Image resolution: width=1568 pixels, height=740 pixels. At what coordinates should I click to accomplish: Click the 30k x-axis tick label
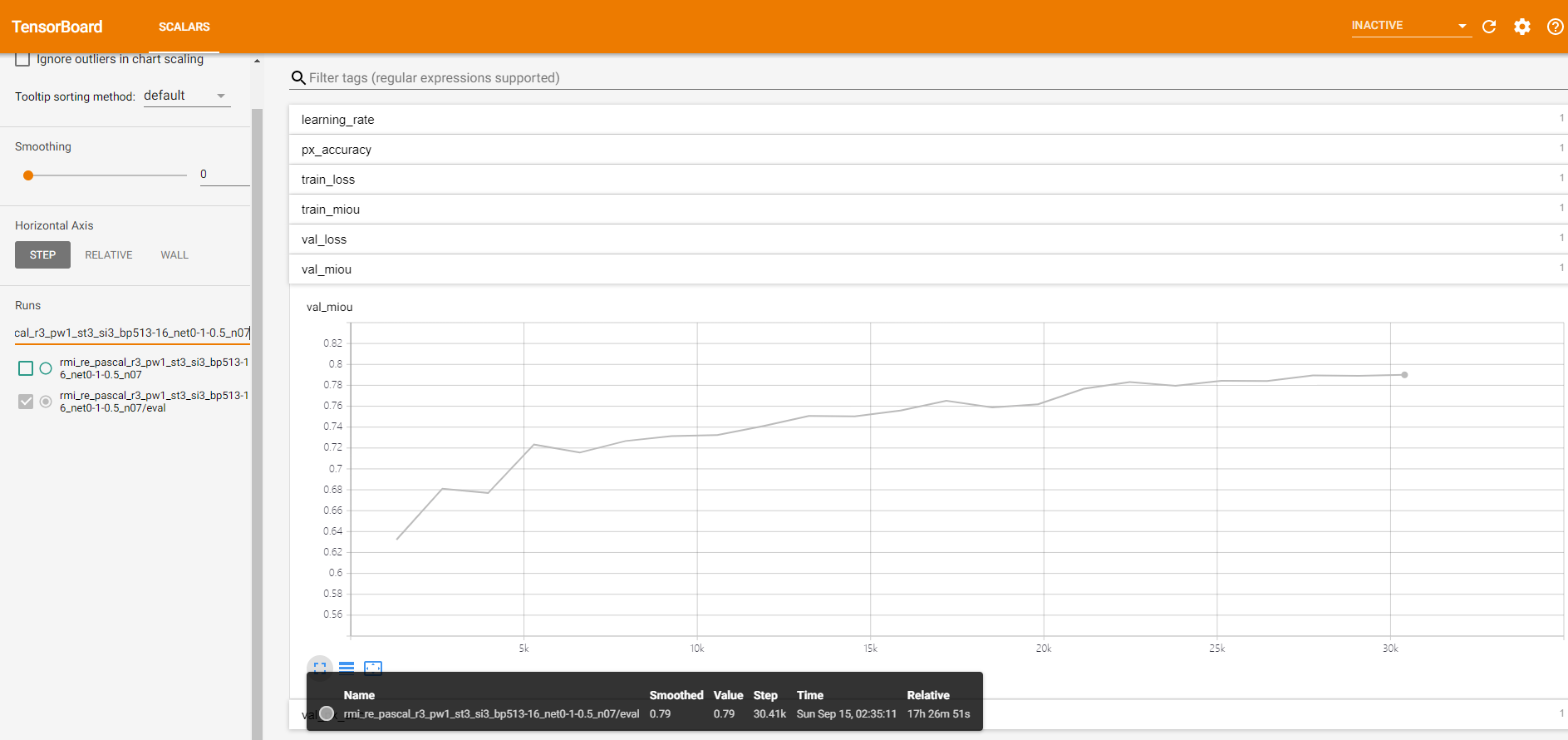(1390, 649)
